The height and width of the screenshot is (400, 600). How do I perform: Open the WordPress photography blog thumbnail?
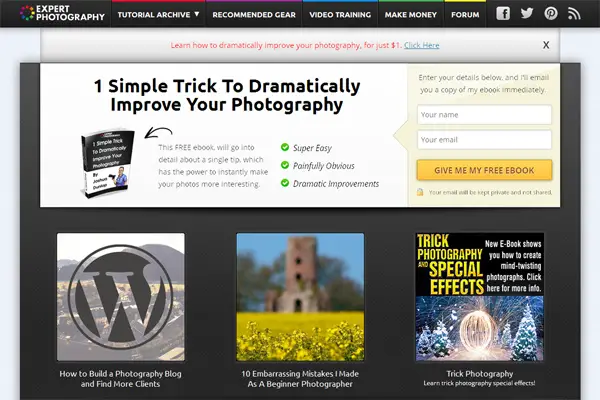pos(121,297)
